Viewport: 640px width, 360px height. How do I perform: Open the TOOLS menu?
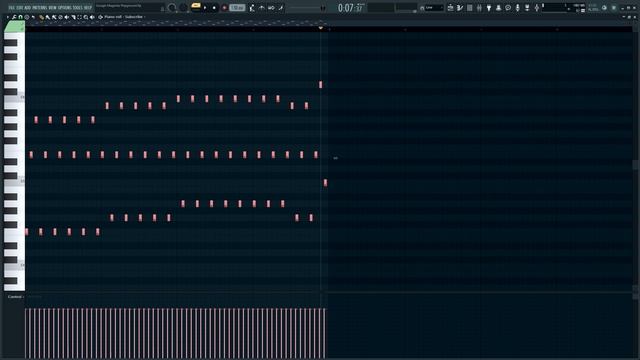78,8
